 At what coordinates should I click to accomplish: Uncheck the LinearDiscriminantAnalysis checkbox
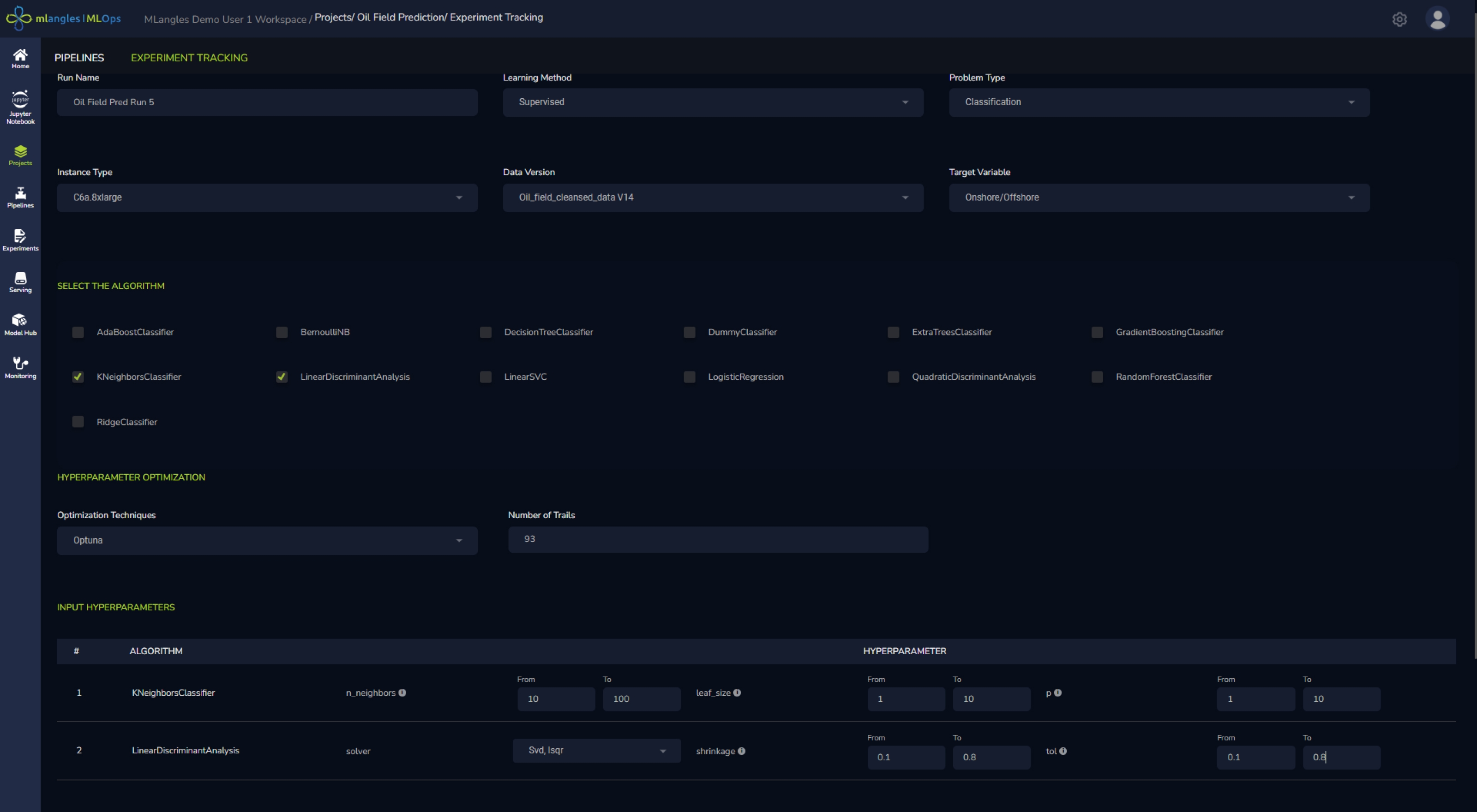[282, 377]
